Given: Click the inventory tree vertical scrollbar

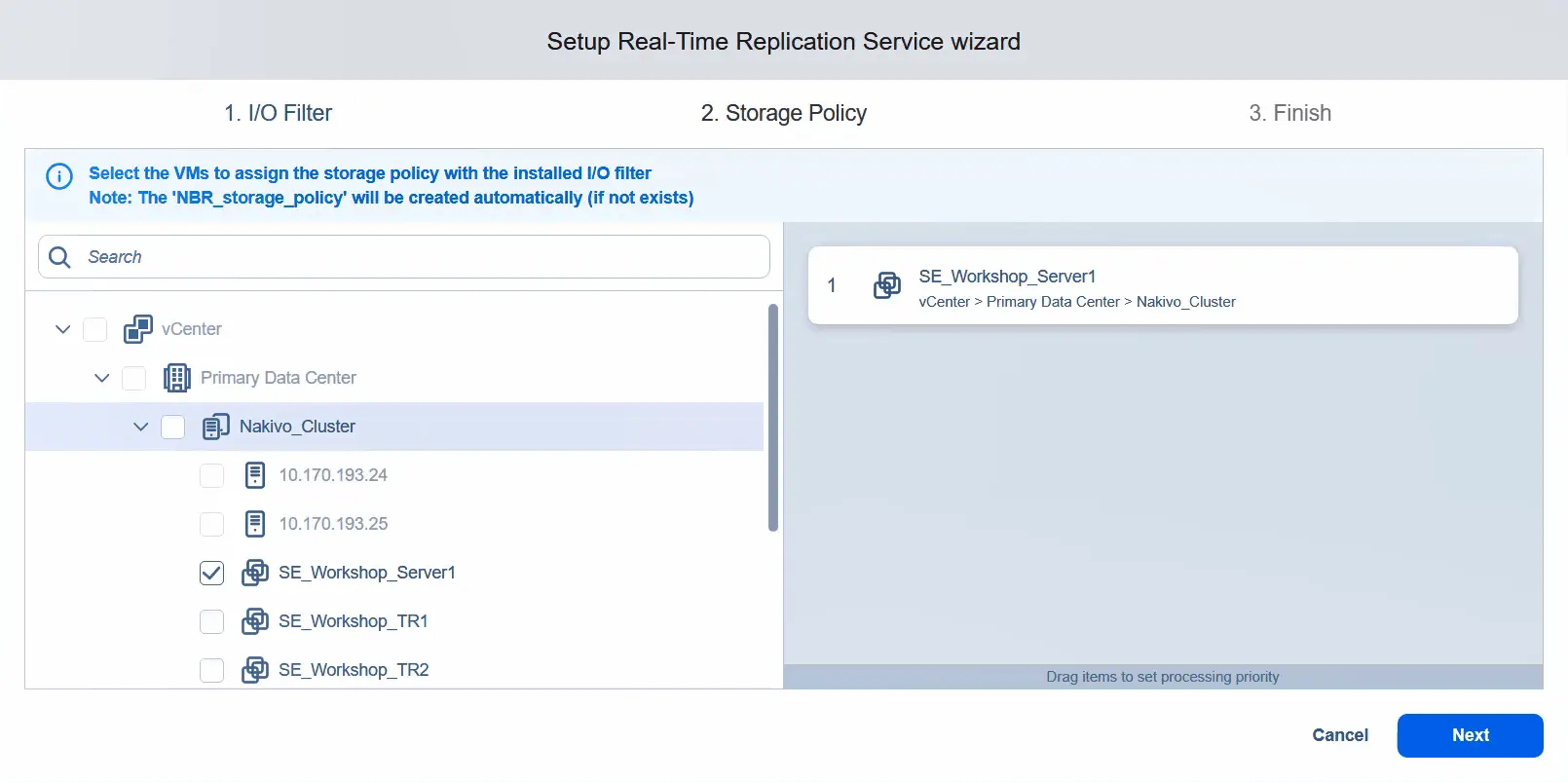Looking at the screenshot, I should (773, 418).
